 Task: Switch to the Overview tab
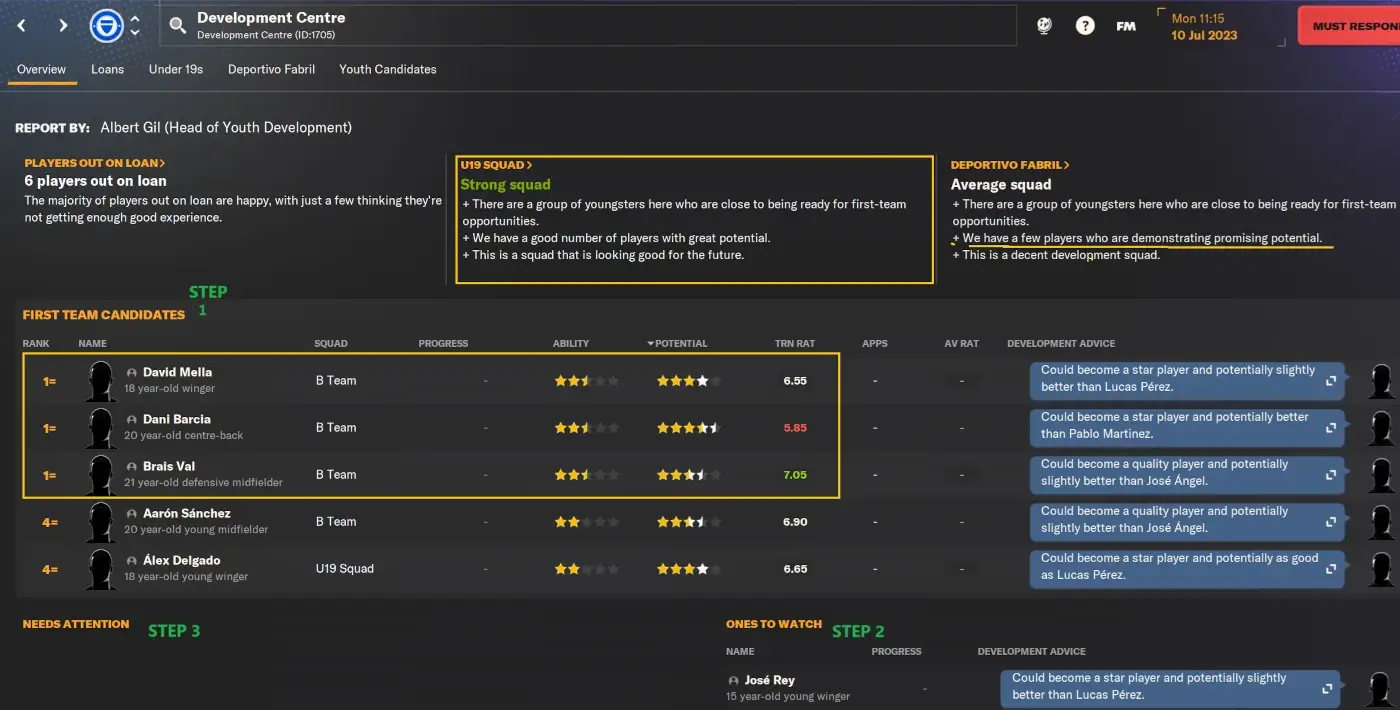tap(41, 69)
